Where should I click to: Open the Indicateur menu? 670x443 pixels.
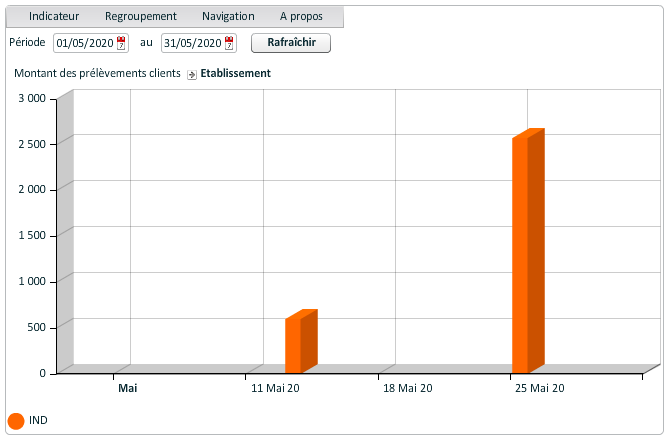coord(54,17)
